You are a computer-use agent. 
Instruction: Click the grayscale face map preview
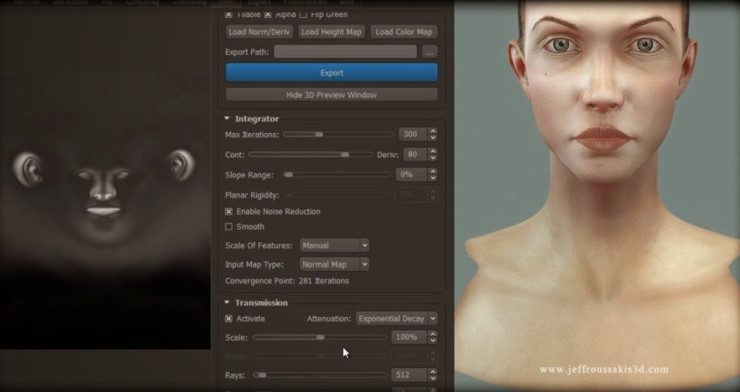pos(105,179)
